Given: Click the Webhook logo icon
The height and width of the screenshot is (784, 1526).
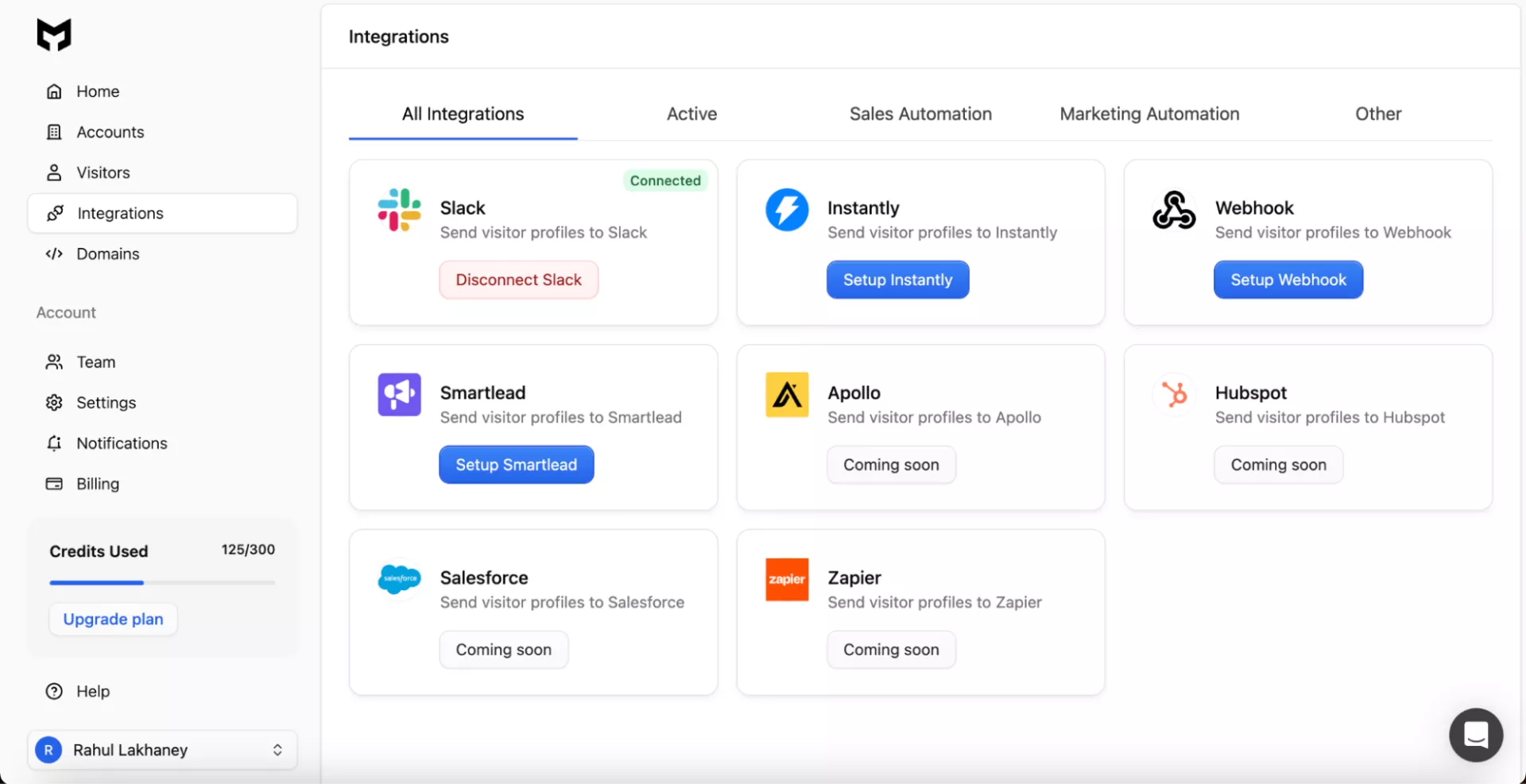Looking at the screenshot, I should (1174, 210).
